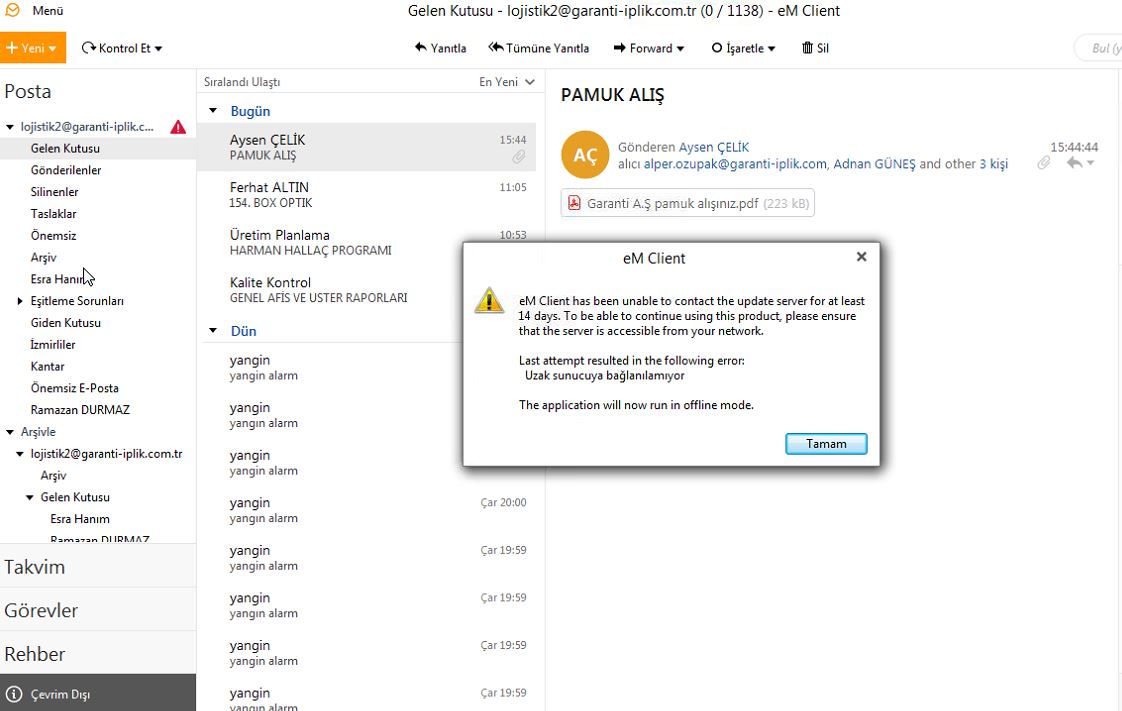Click Tümüne Yanıtla reply all
Image resolution: width=1122 pixels, height=711 pixels.
(539, 48)
